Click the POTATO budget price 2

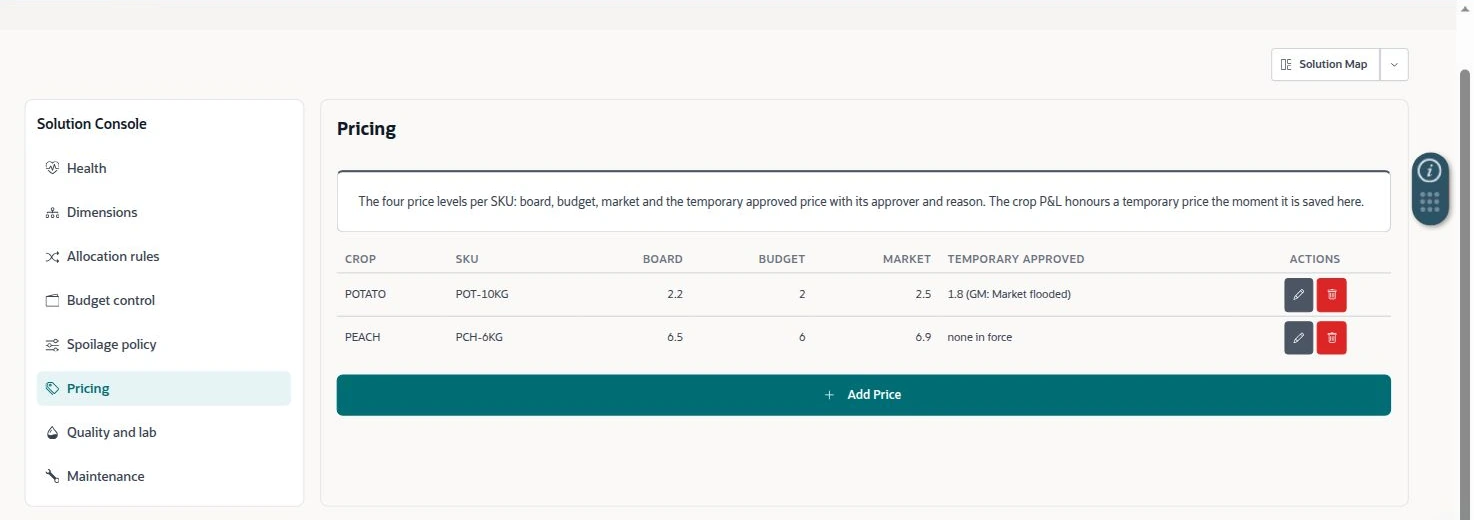pos(802,295)
